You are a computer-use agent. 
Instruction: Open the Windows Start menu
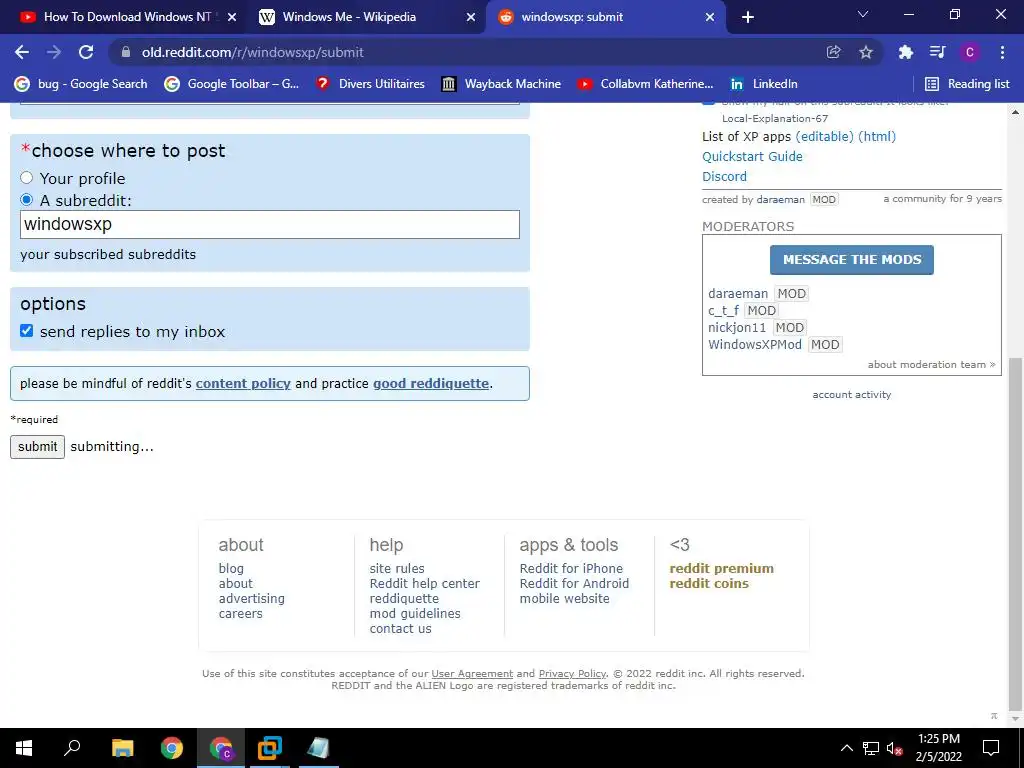[24, 748]
